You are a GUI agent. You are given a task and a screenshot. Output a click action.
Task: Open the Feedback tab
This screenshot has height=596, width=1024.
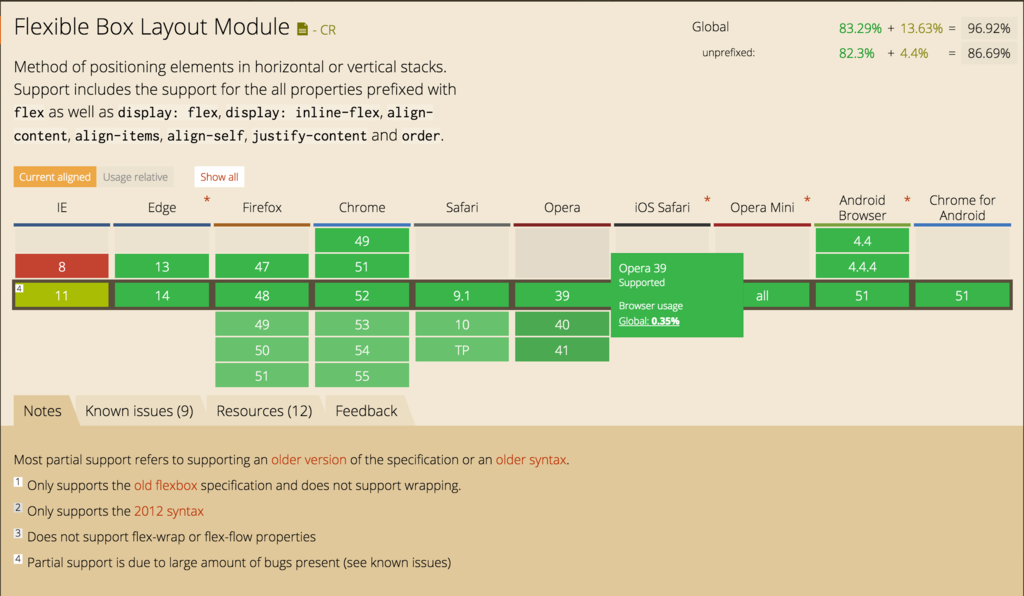[x=366, y=410]
